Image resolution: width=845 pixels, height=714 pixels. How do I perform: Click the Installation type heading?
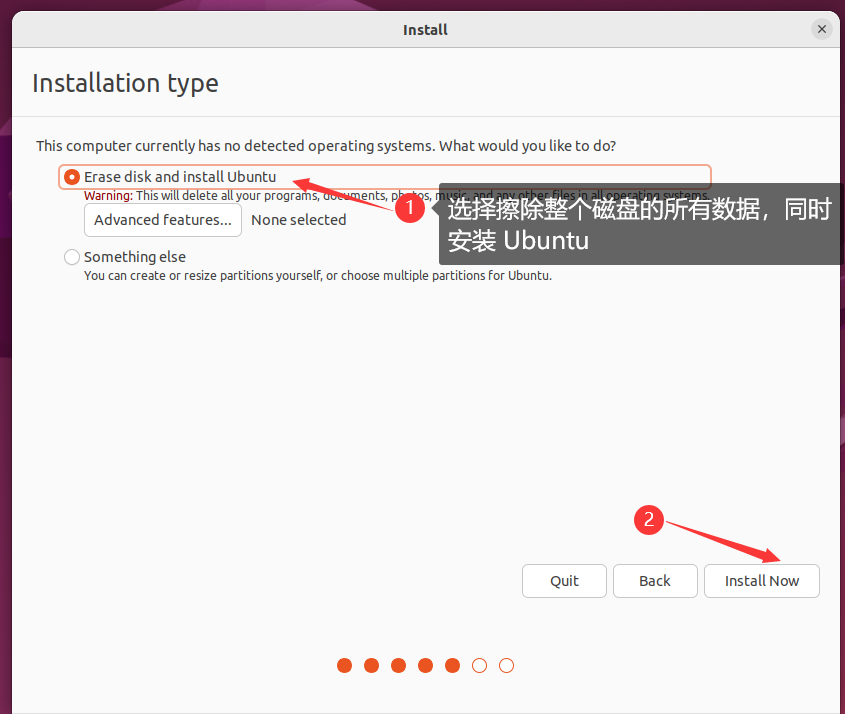[125, 83]
